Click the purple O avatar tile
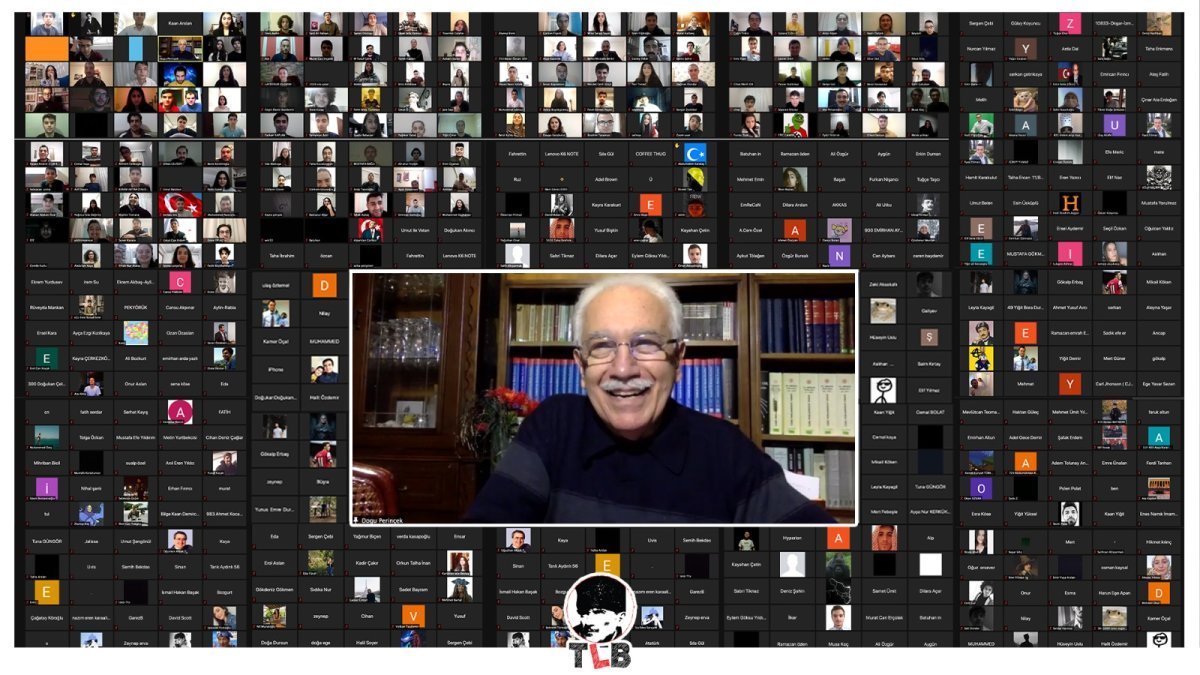The height and width of the screenshot is (675, 1200). (x=980, y=488)
